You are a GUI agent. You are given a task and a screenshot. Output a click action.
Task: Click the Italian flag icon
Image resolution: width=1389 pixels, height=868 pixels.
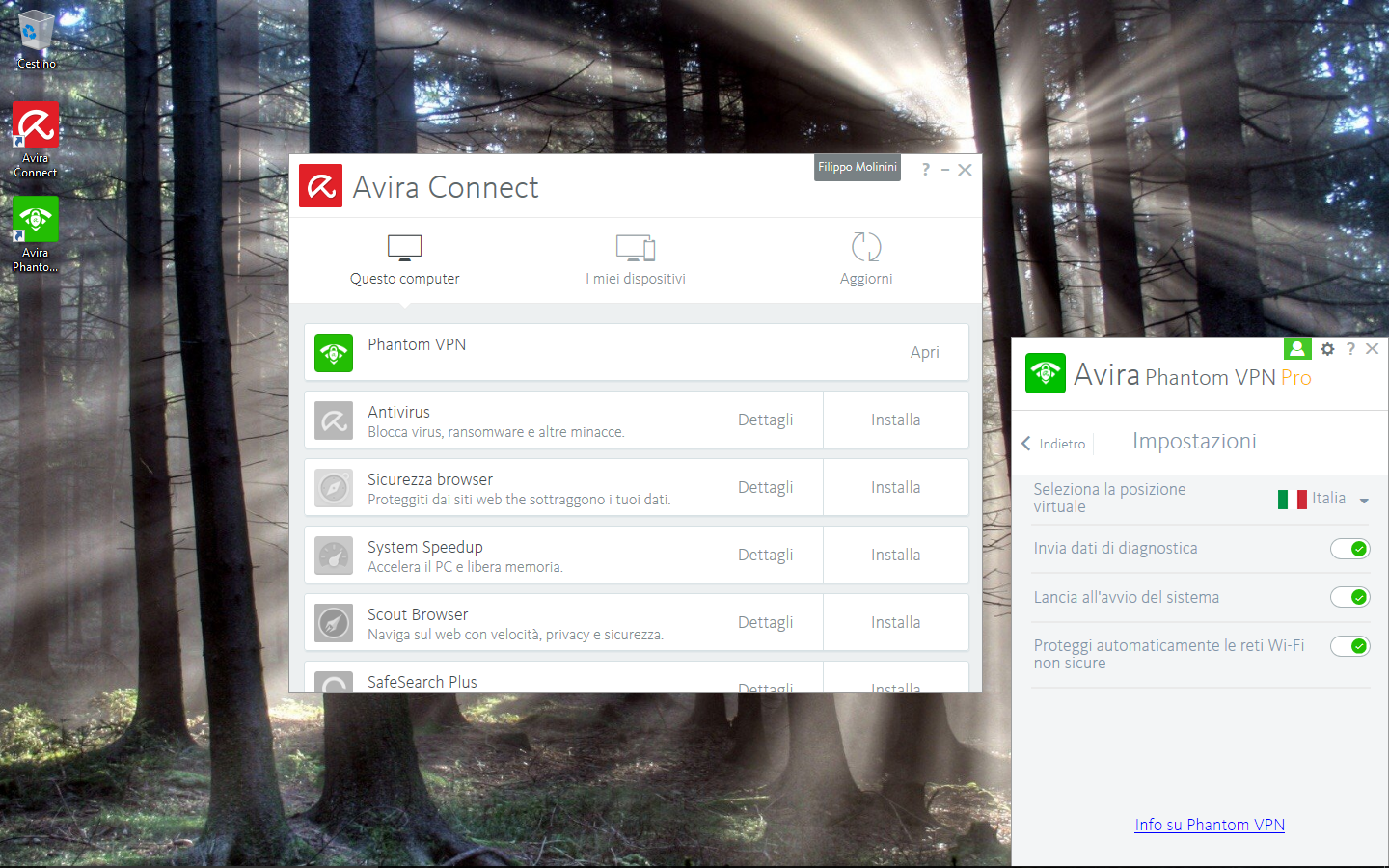point(1292,499)
